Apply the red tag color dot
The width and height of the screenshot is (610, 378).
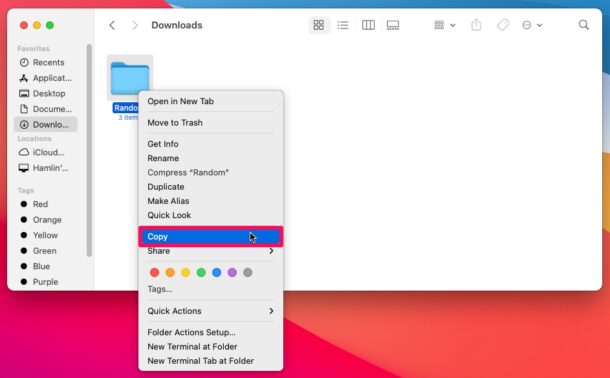[x=154, y=273]
